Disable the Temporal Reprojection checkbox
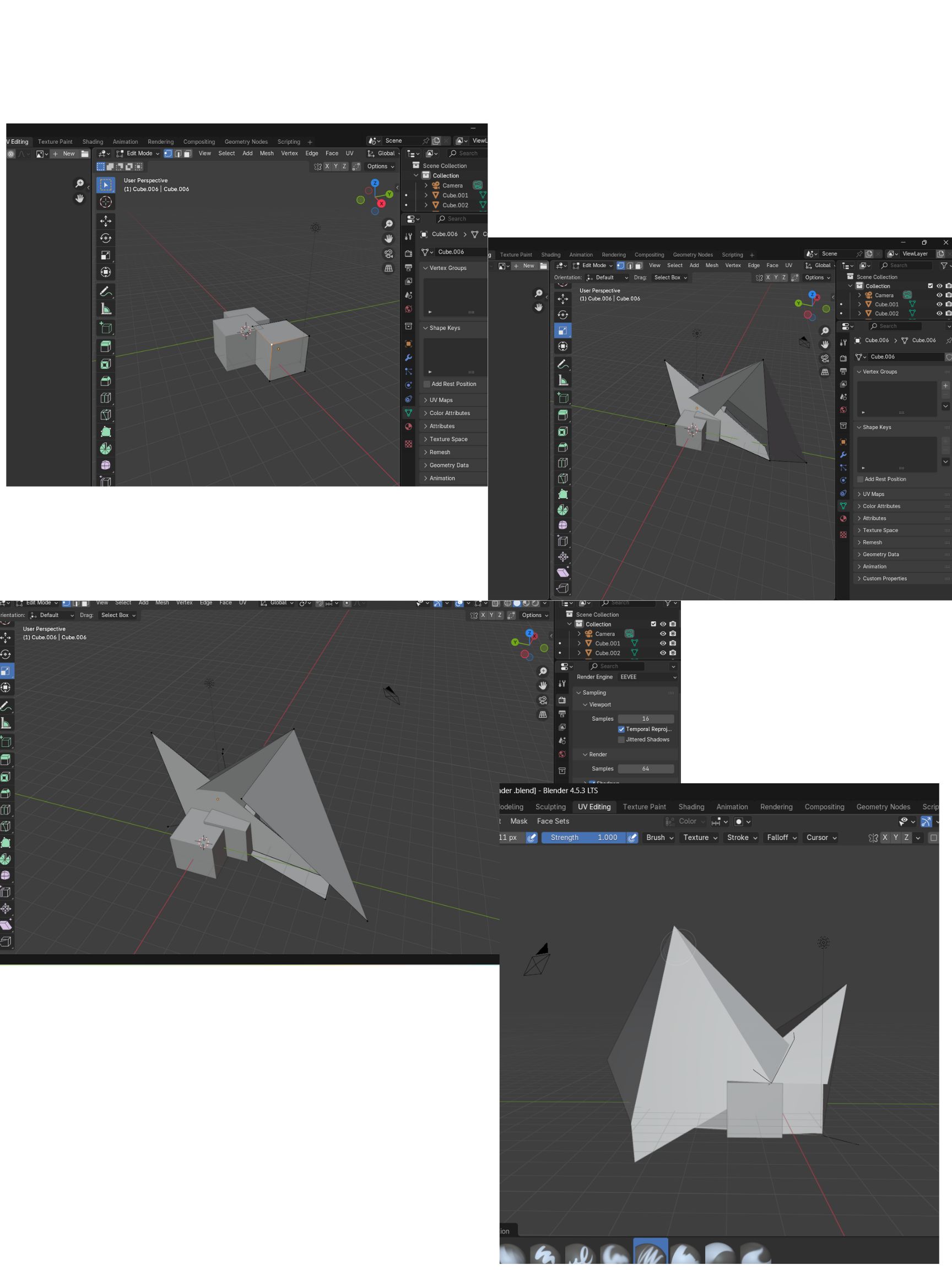This screenshot has height=1270, width=952. [621, 729]
